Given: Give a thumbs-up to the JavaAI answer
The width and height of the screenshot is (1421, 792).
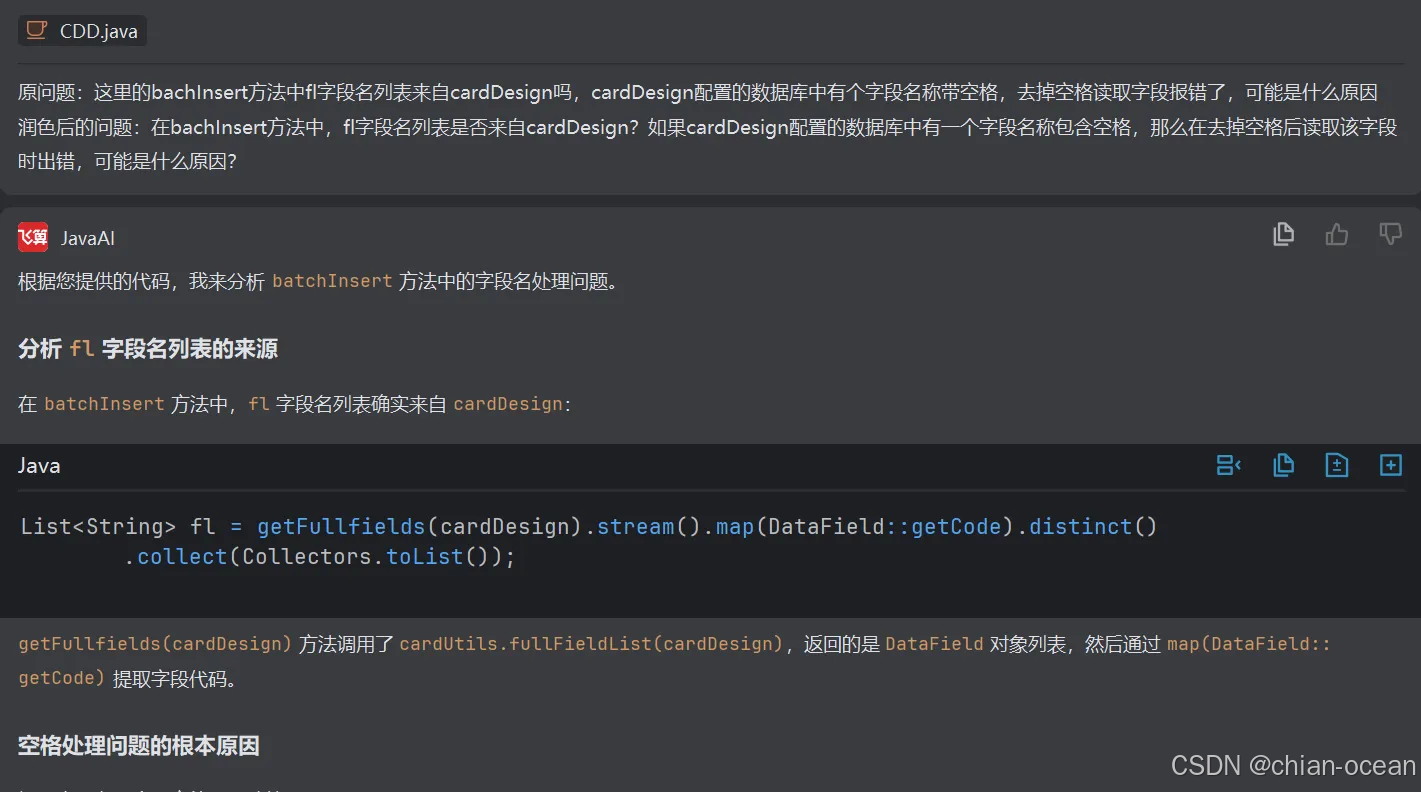Looking at the screenshot, I should click(x=1337, y=233).
